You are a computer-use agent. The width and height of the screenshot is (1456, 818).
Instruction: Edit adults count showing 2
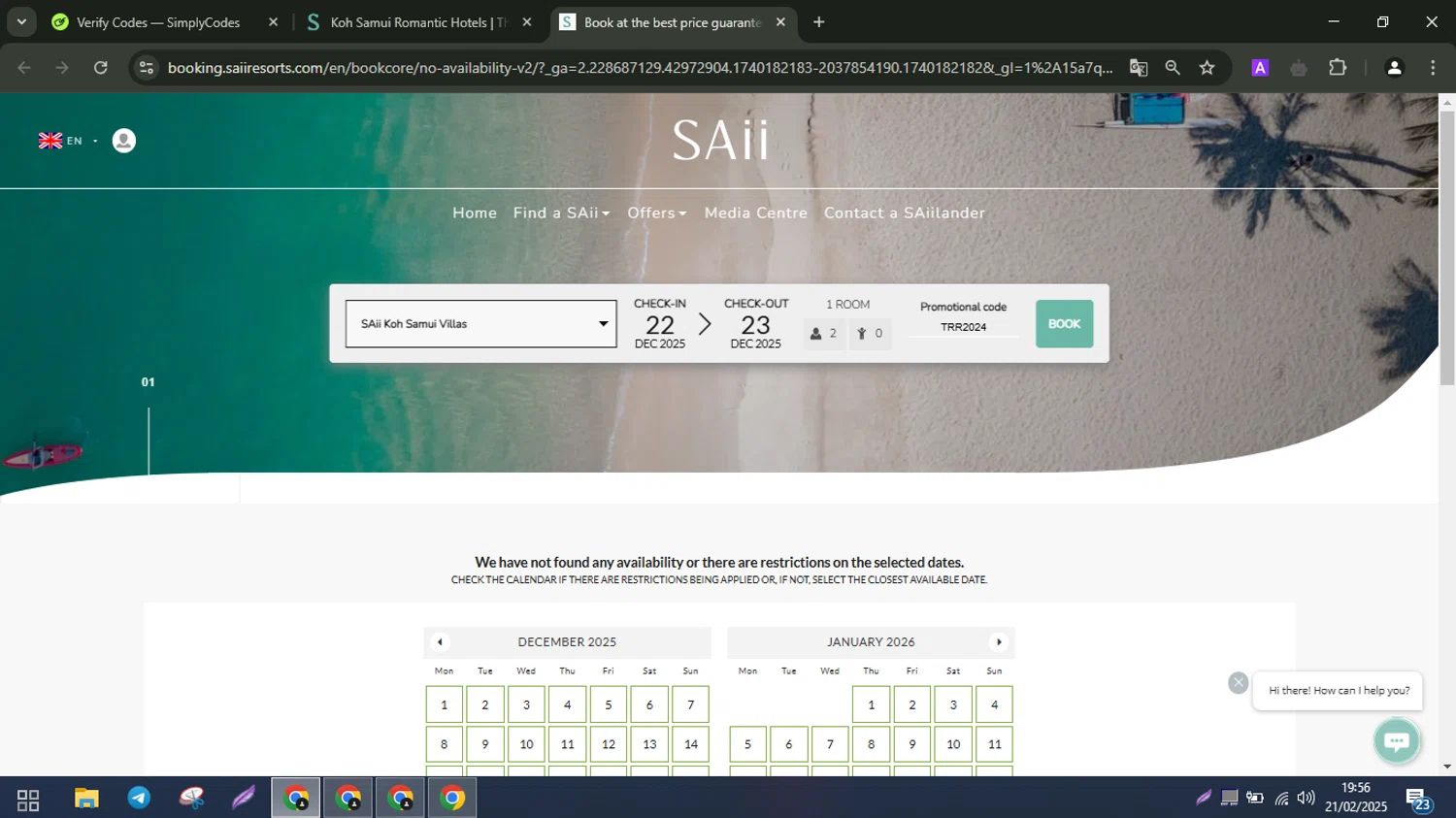pyautogui.click(x=824, y=333)
